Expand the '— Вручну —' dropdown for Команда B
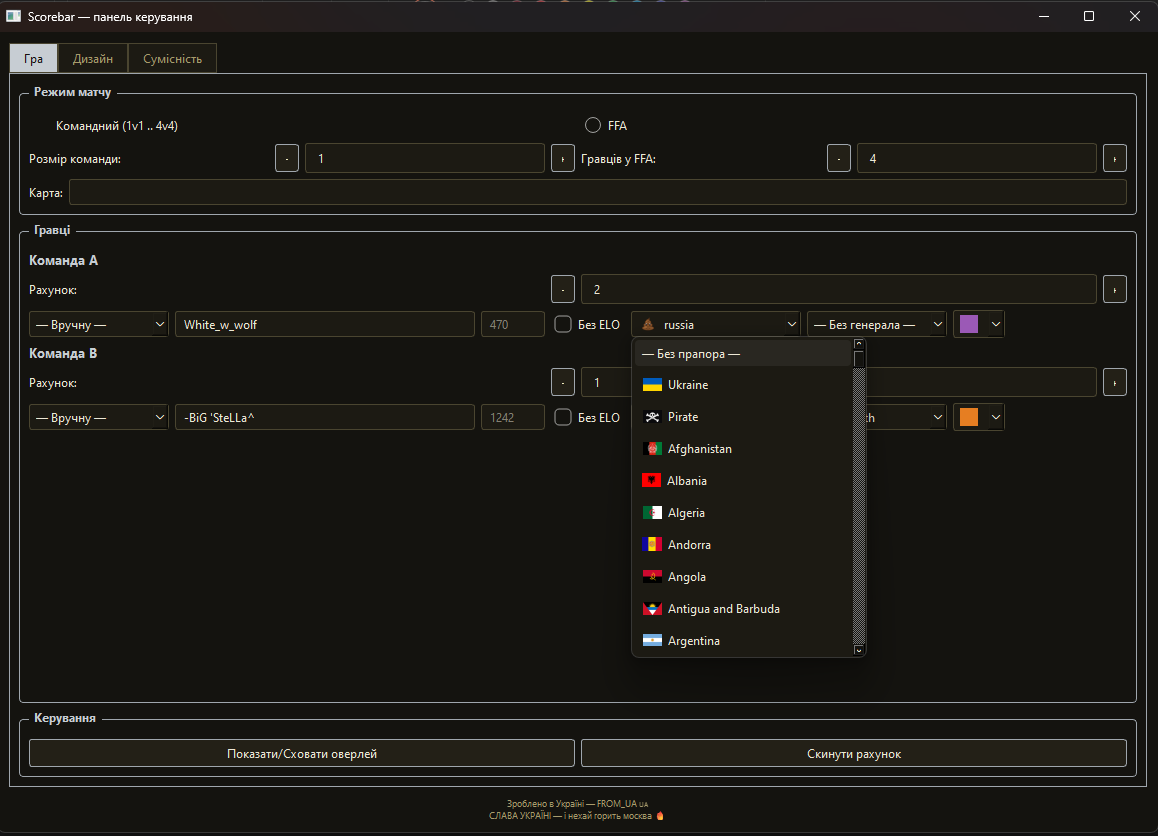Image resolution: width=1158 pixels, height=836 pixels. [99, 417]
